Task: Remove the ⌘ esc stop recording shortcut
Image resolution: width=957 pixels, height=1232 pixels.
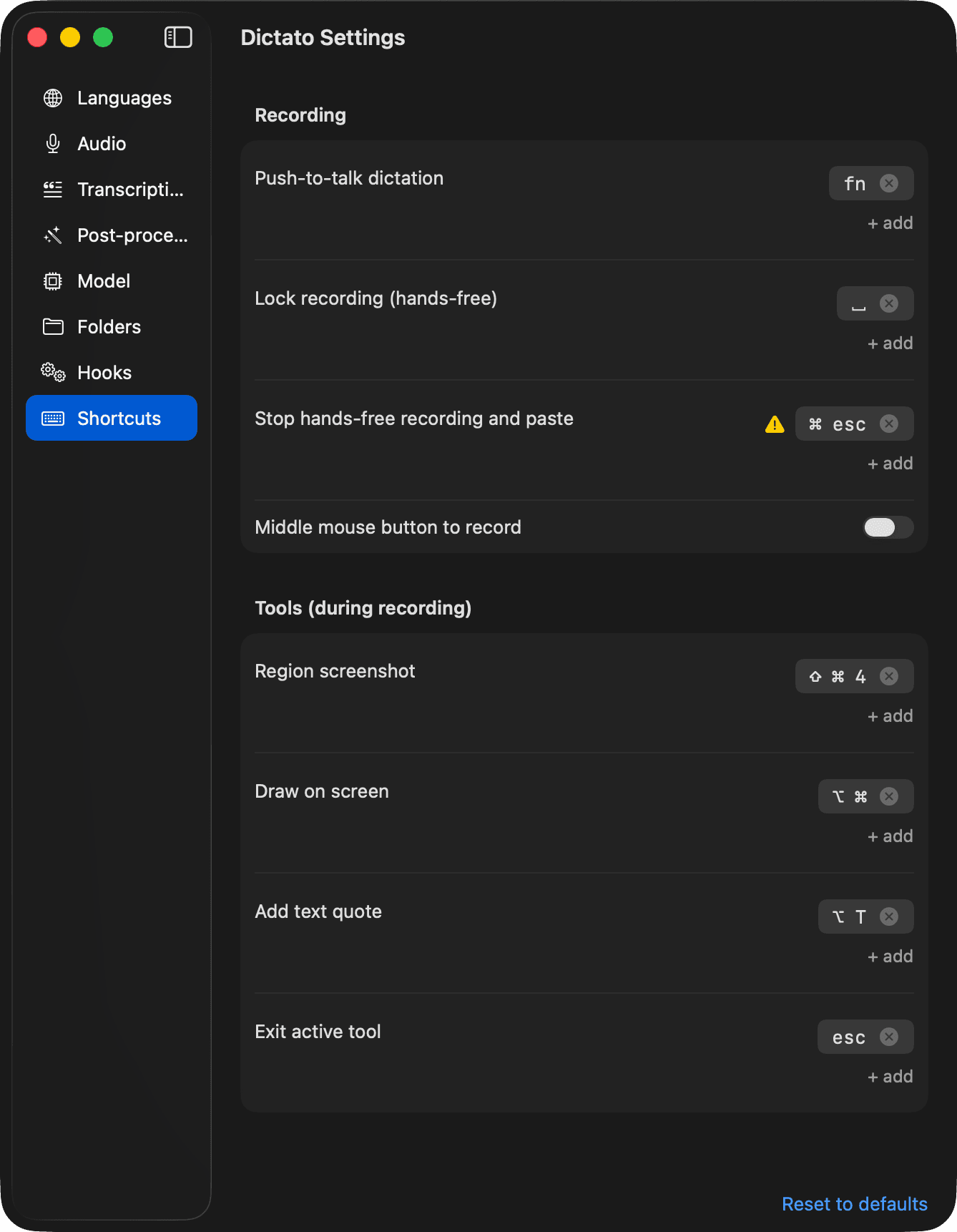Action: coord(889,424)
